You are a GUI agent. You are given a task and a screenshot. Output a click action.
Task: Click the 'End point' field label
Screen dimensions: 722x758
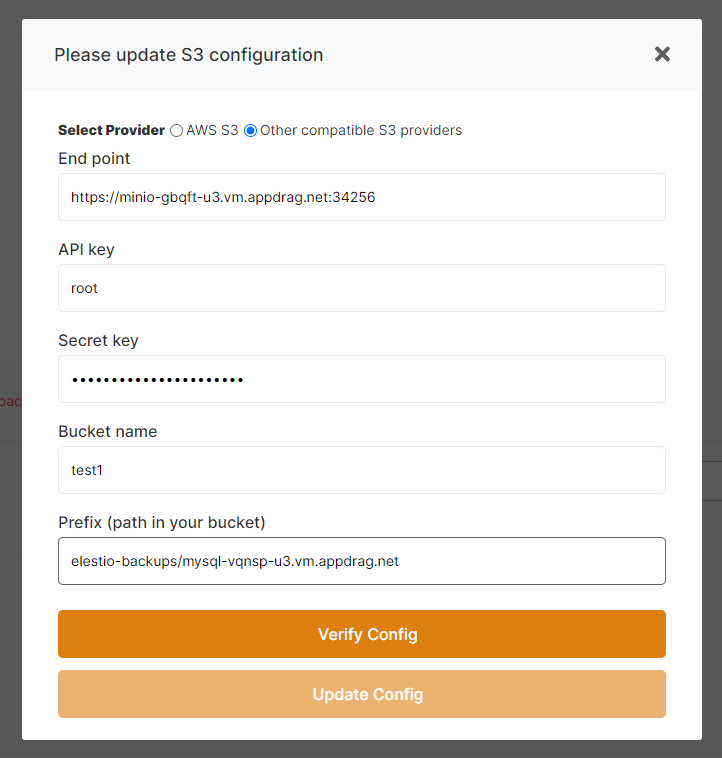[94, 158]
